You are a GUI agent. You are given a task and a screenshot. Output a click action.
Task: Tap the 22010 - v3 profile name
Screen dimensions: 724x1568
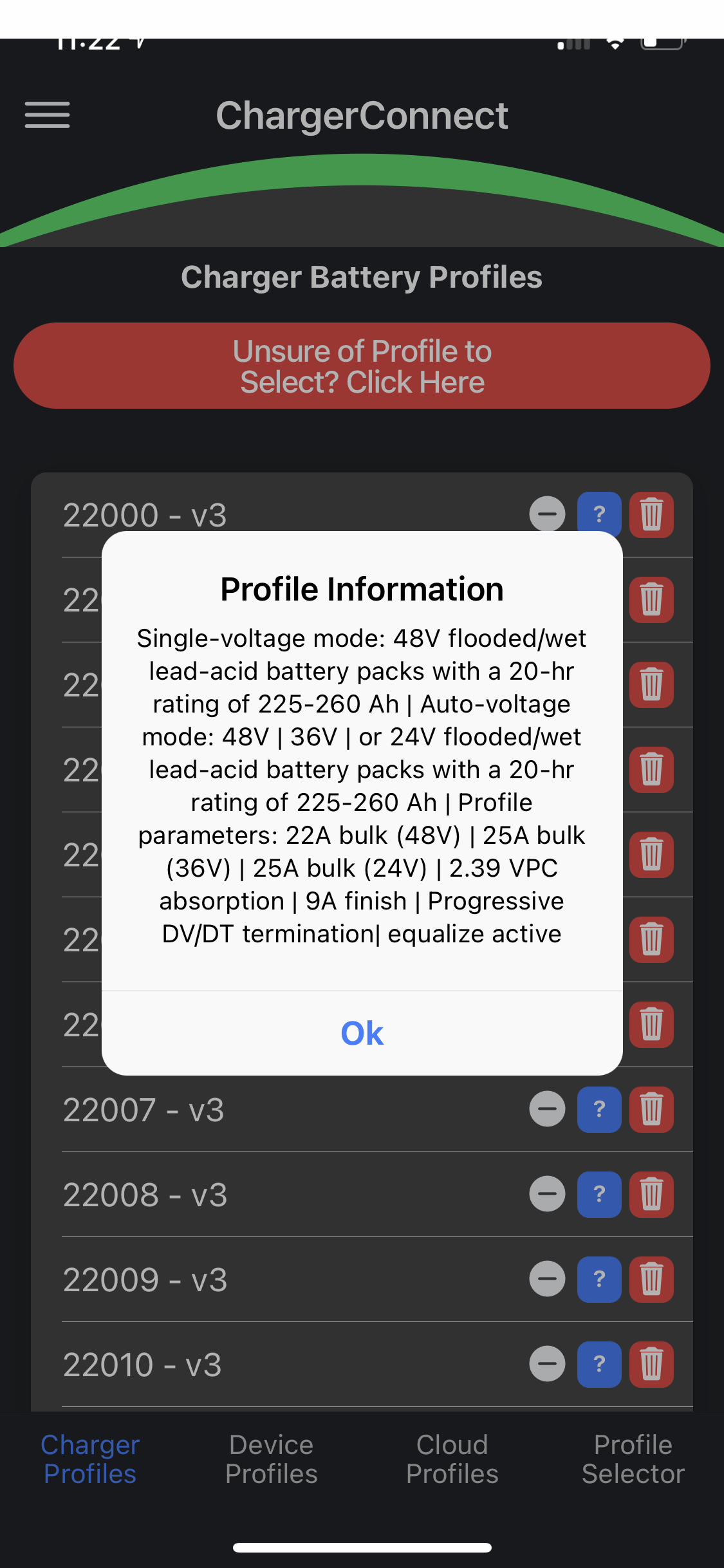pyautogui.click(x=142, y=1365)
